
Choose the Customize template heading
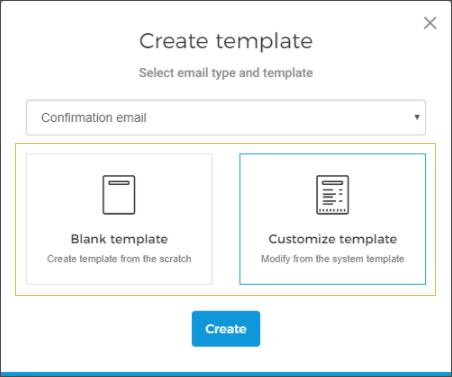point(333,239)
